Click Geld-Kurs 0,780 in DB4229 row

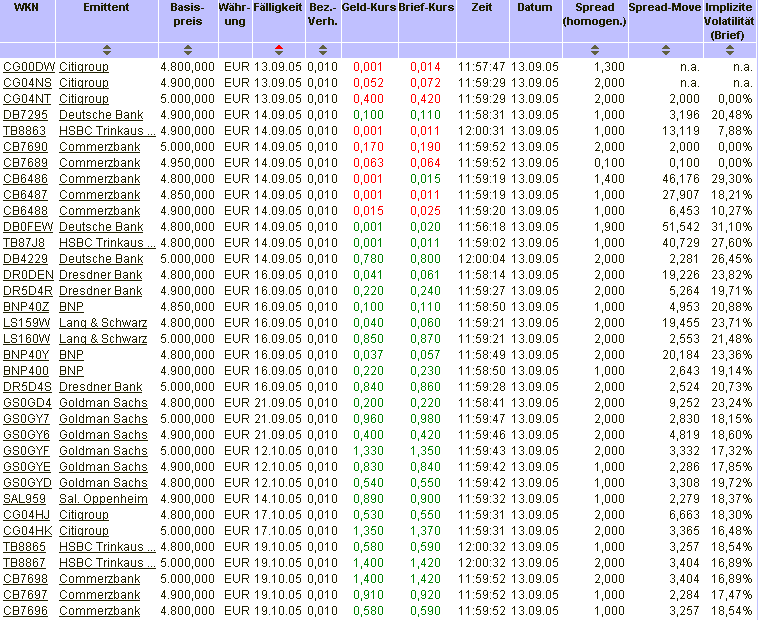point(368,258)
